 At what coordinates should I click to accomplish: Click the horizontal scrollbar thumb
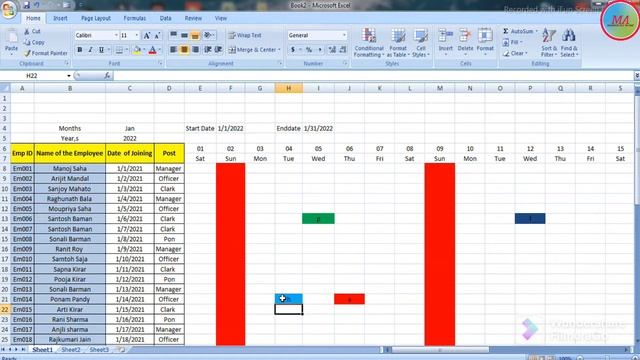click(x=440, y=350)
